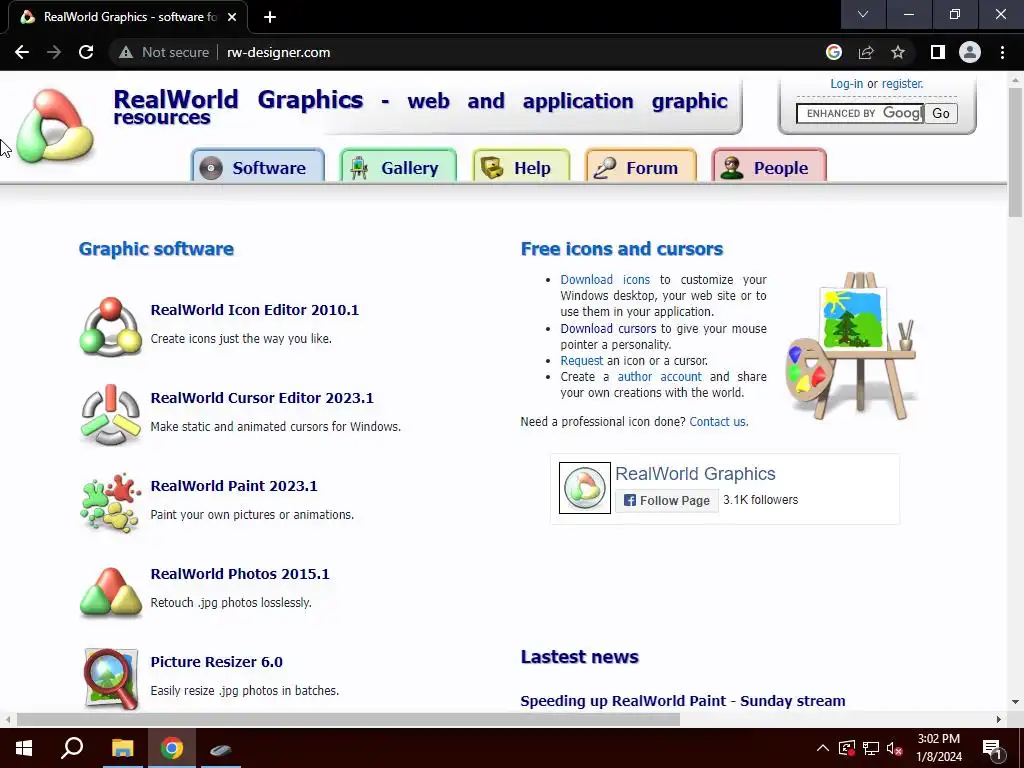Open the Gallery tab
Image resolution: width=1024 pixels, height=768 pixels.
point(398,167)
